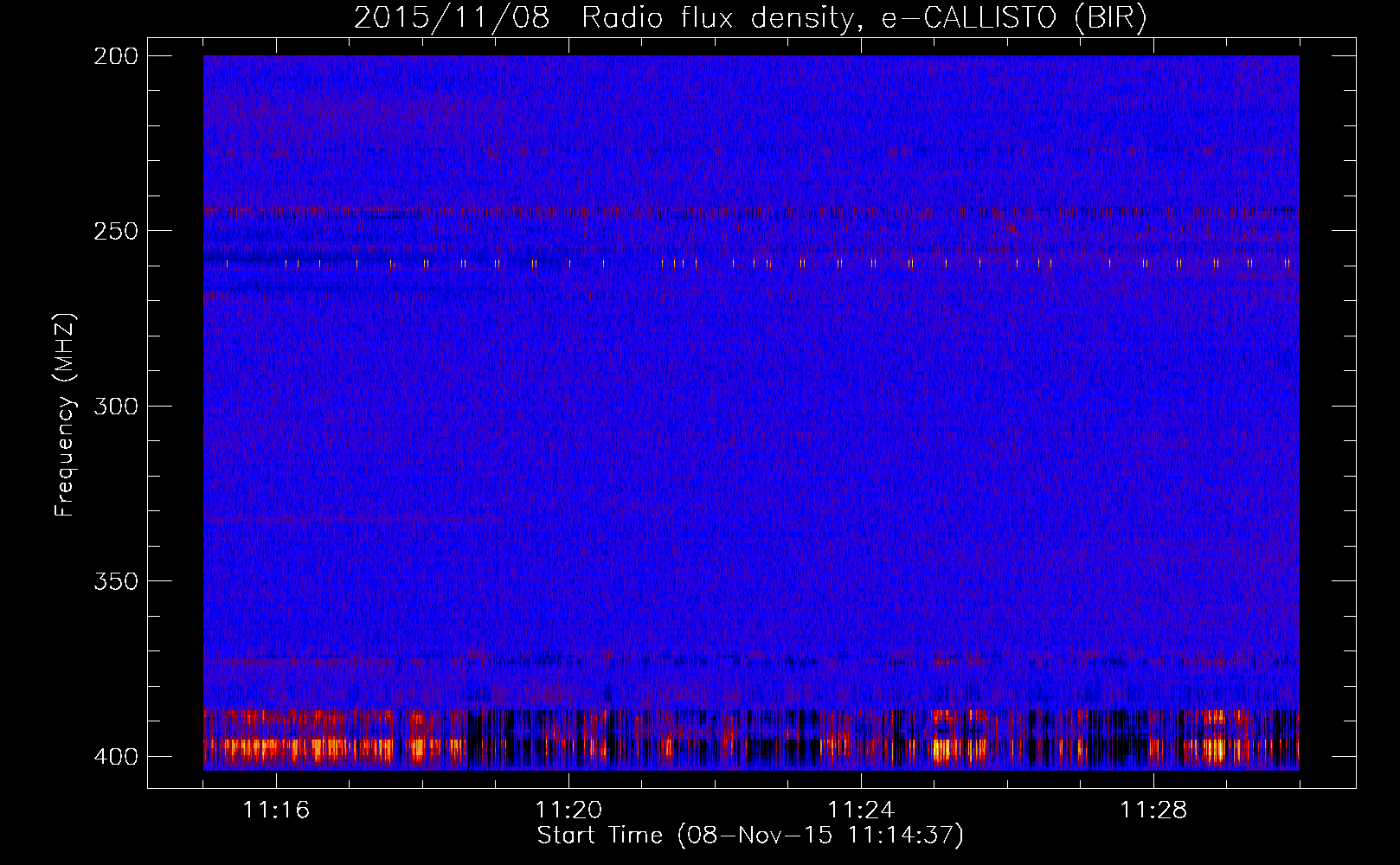The image size is (1400, 865).
Task: Click the 300 frequency tick label
Action: (x=116, y=407)
